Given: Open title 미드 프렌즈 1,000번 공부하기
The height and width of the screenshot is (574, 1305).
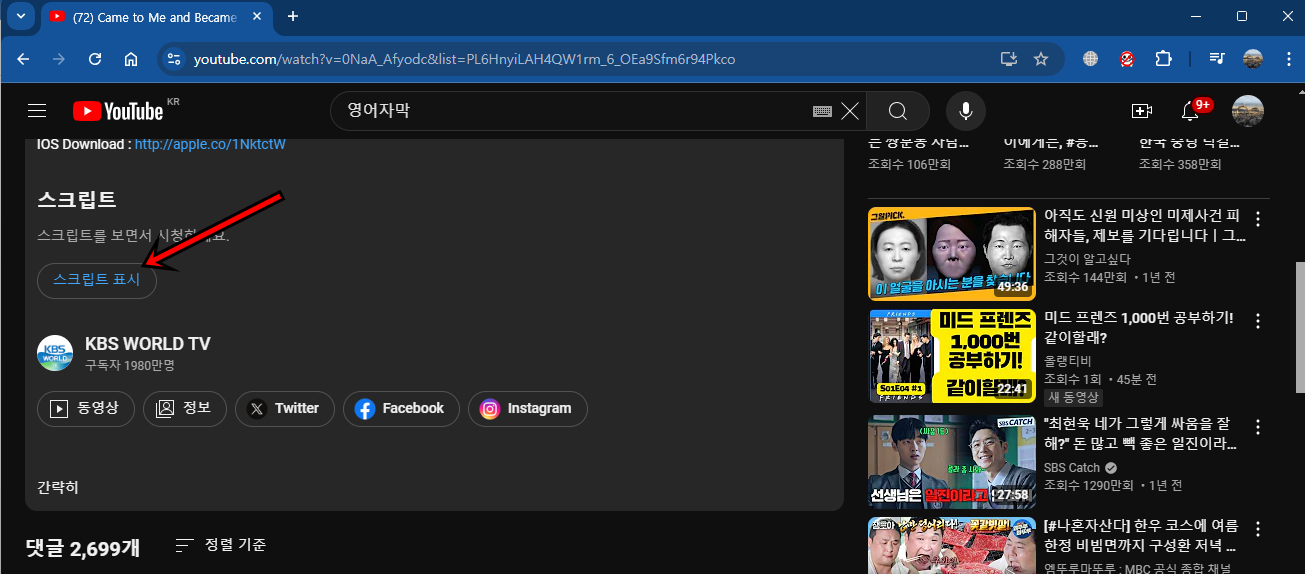Looking at the screenshot, I should click(x=1139, y=329).
